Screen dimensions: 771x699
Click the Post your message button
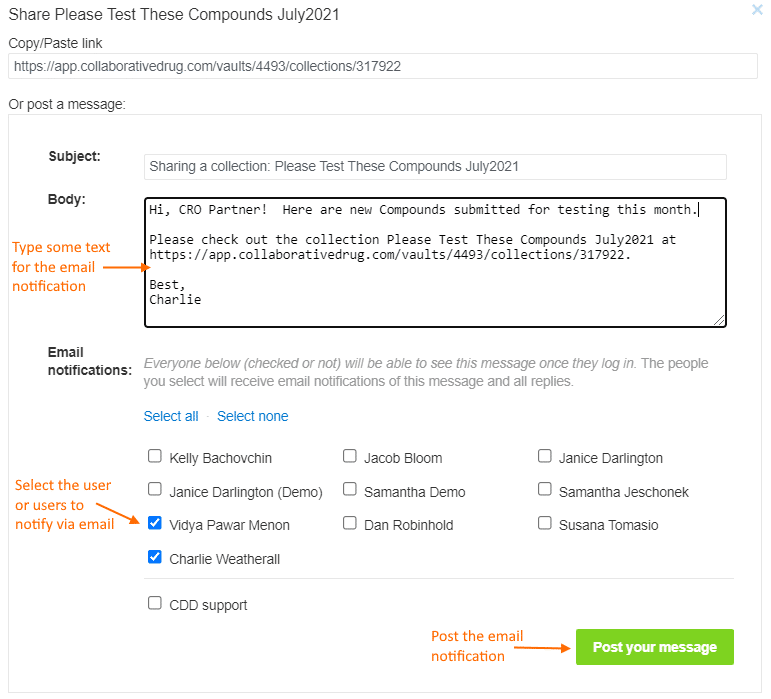point(654,647)
